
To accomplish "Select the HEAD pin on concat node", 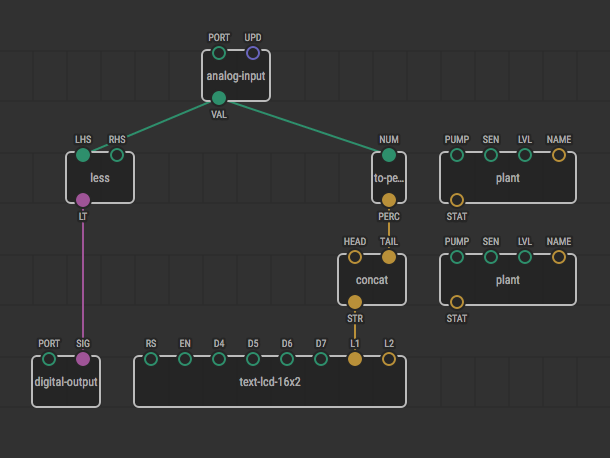I will click(355, 257).
